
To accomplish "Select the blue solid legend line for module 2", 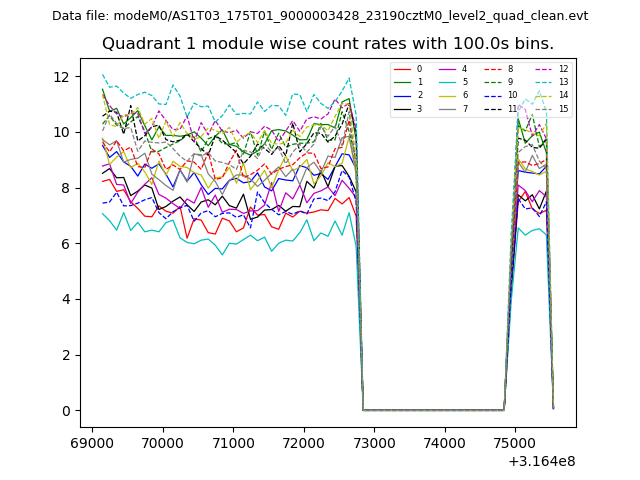I will pyautogui.click(x=402, y=95).
